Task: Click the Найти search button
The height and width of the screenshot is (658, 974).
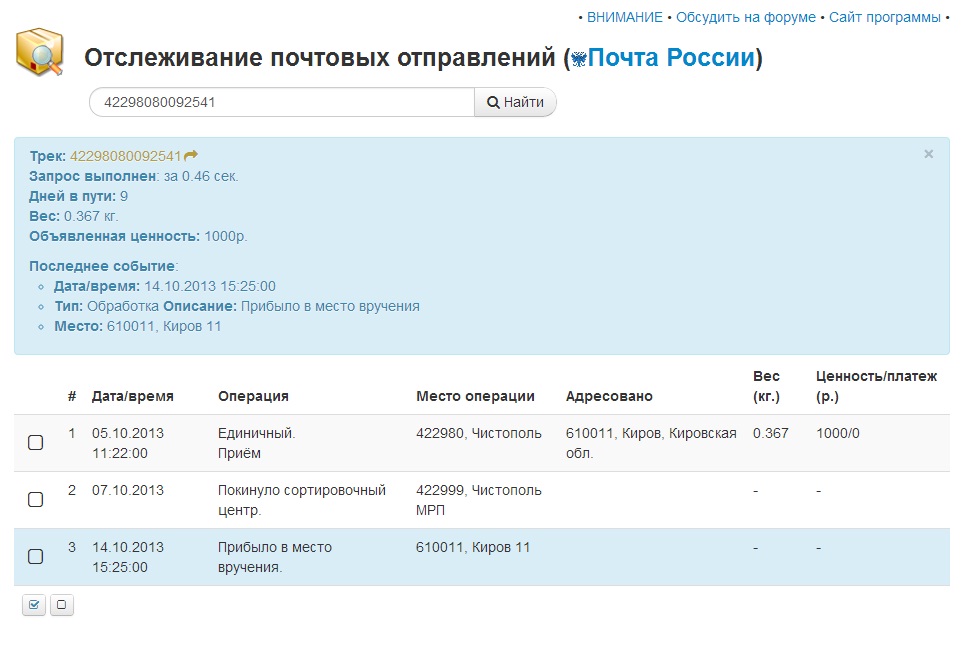Action: click(x=515, y=102)
